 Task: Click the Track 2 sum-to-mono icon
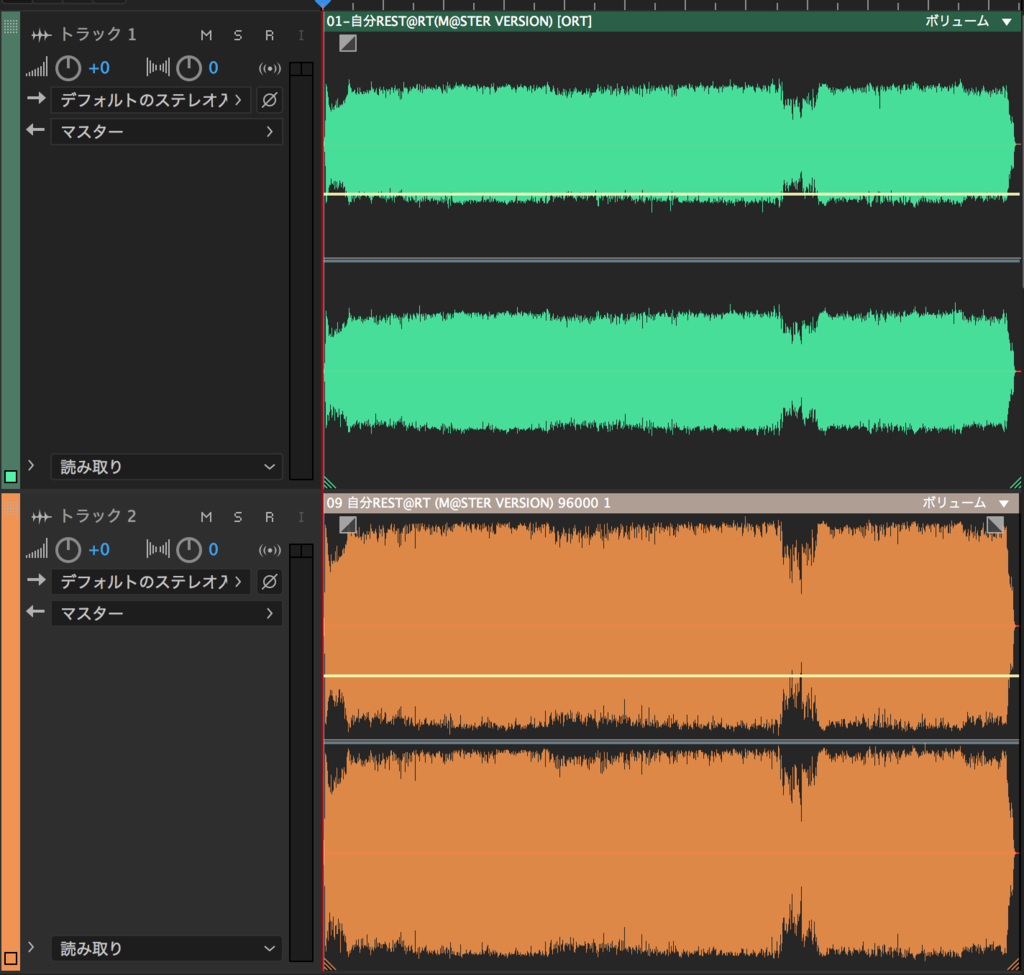[270, 550]
